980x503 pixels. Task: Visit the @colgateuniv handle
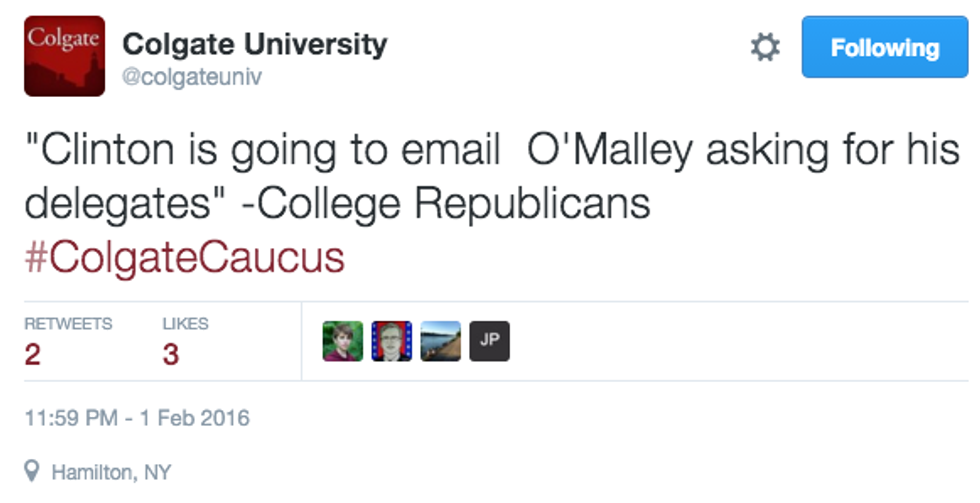point(192,77)
